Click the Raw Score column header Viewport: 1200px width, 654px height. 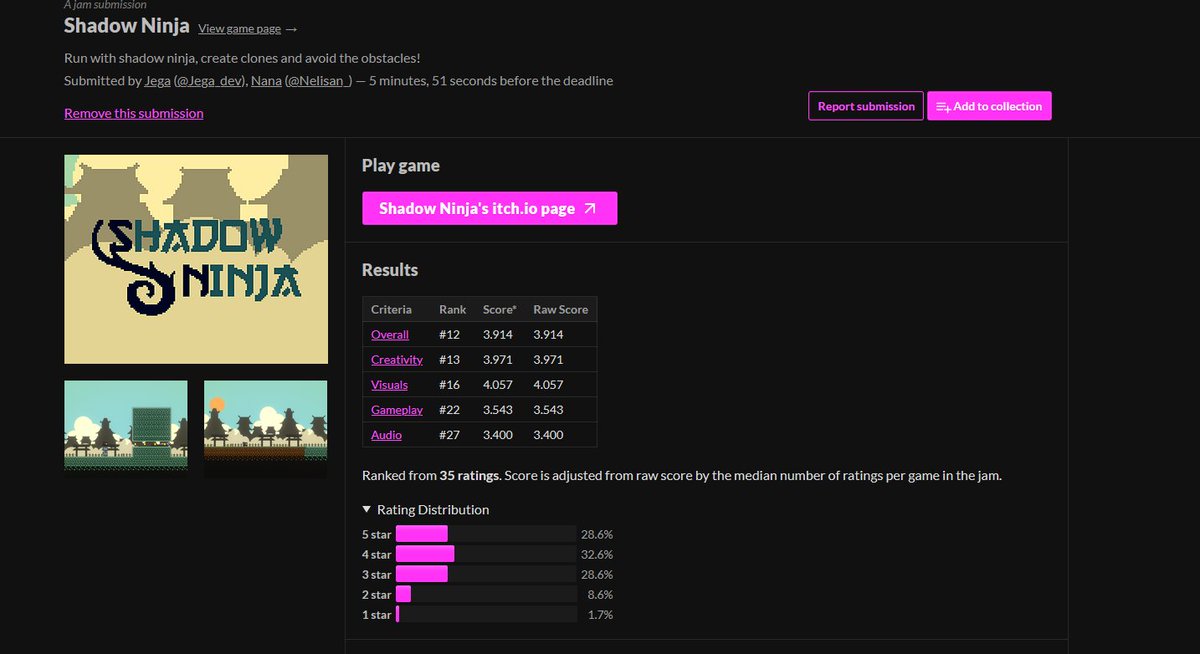pyautogui.click(x=561, y=309)
